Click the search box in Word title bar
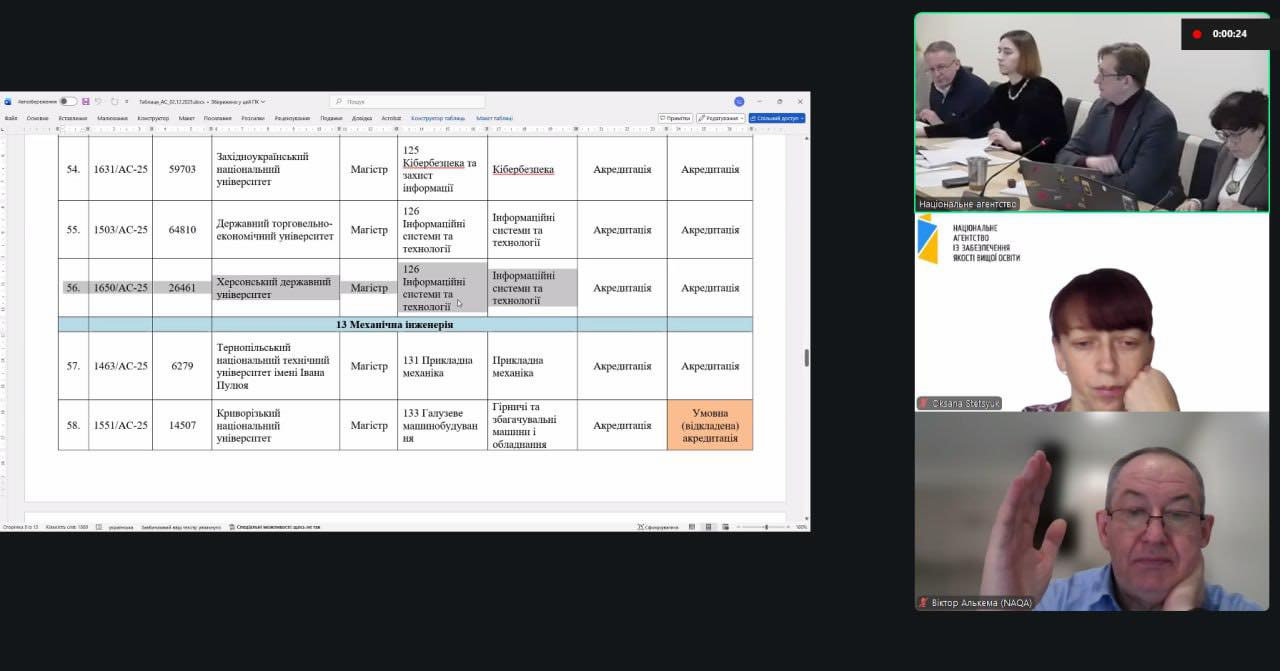The image size is (1280, 671). tap(407, 101)
